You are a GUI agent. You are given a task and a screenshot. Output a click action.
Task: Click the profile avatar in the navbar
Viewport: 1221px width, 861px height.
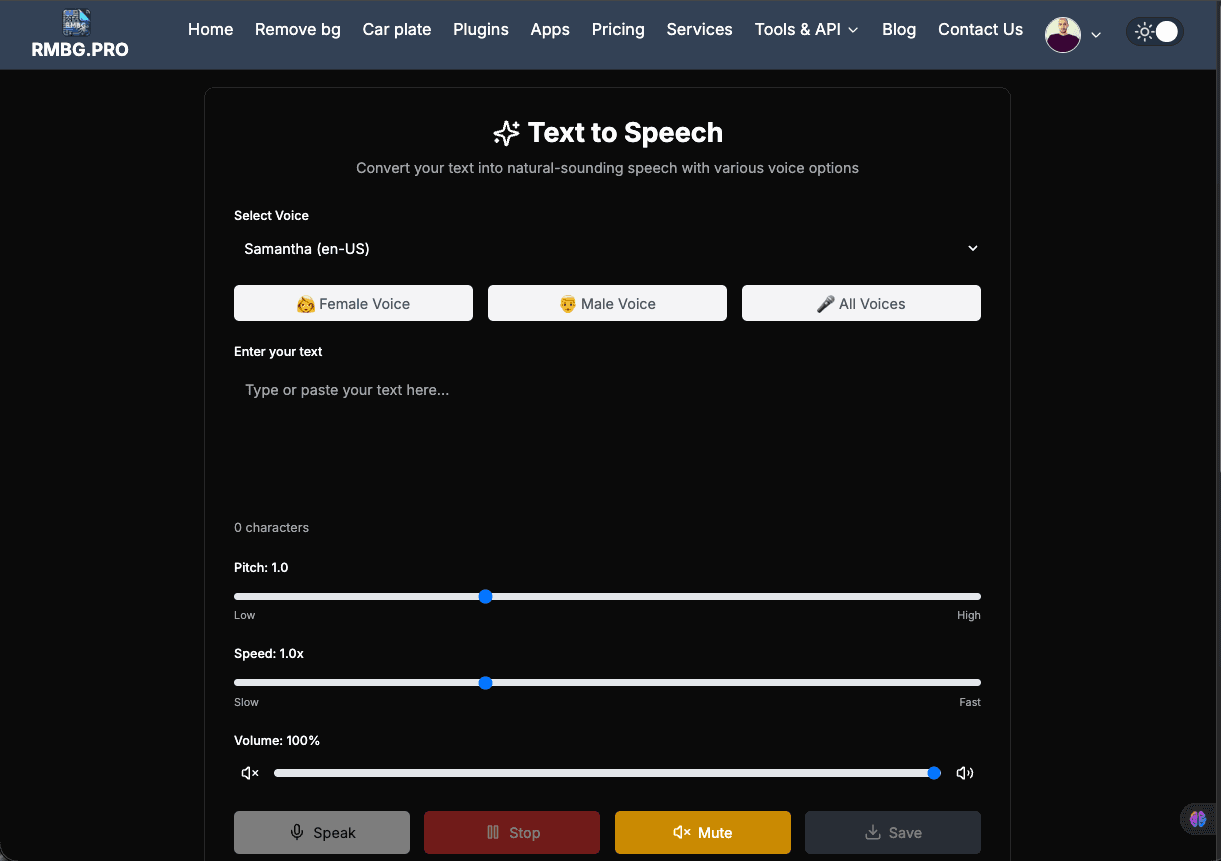1062,34
